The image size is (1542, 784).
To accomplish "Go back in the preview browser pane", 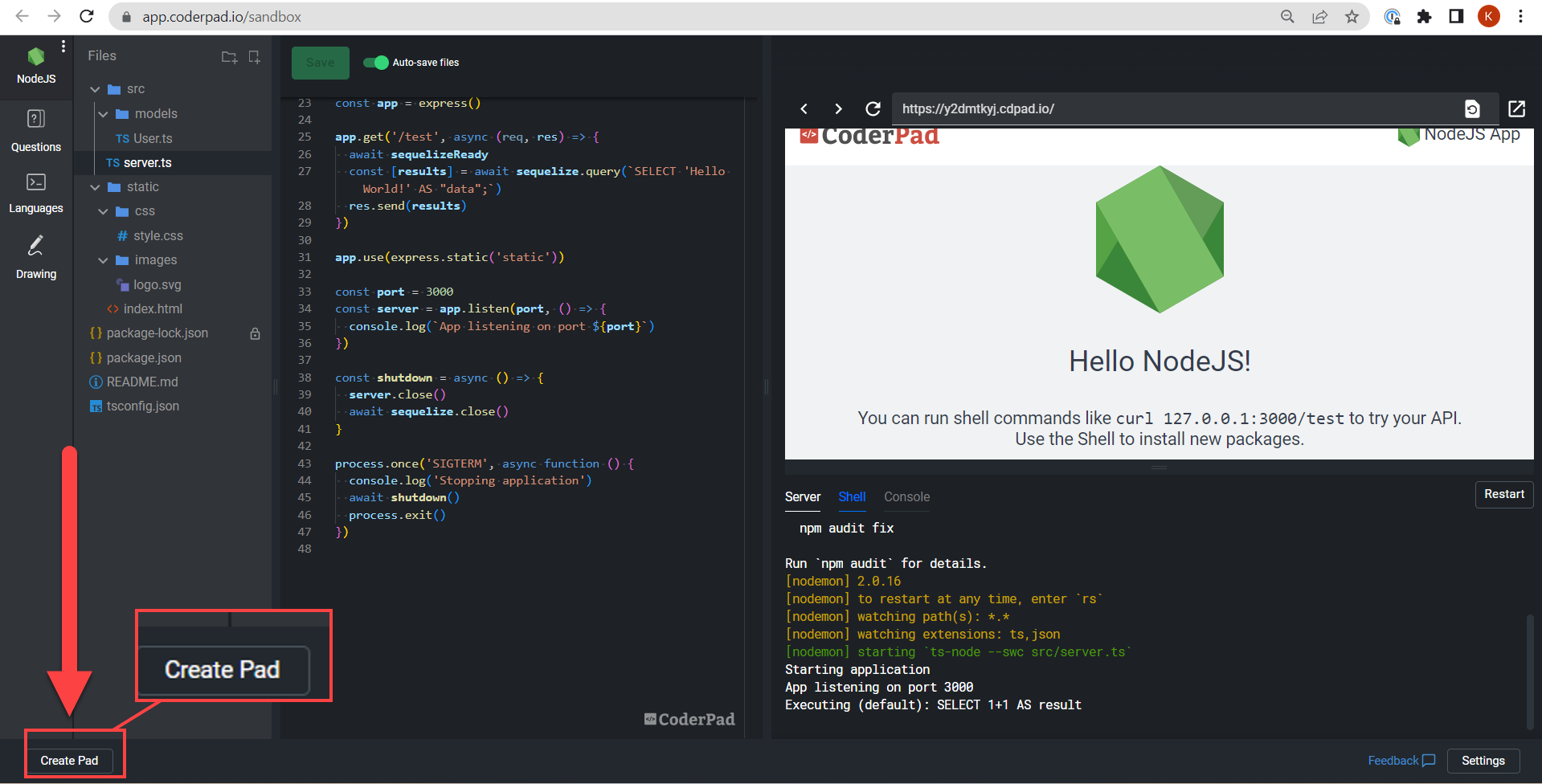I will coord(804,108).
